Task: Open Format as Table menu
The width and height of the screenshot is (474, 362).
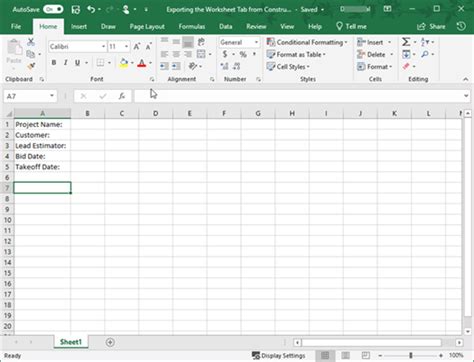Action: click(x=296, y=54)
